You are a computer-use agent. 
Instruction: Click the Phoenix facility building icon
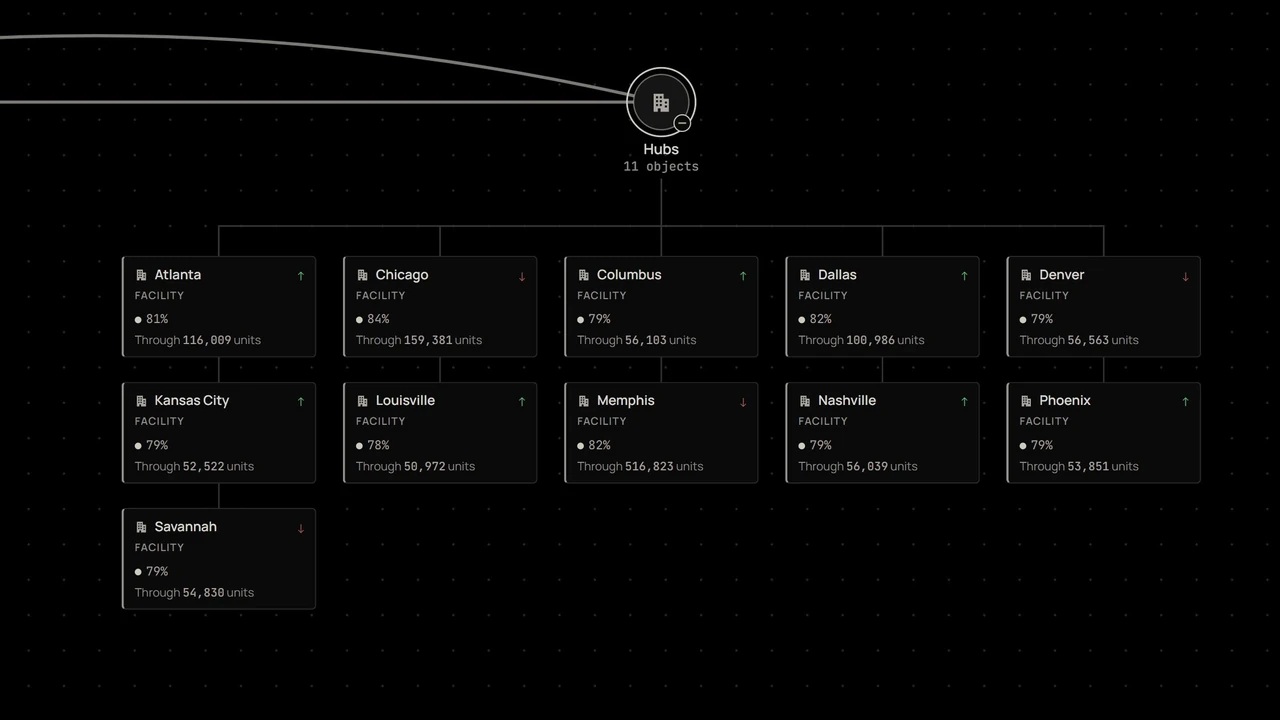click(1025, 401)
